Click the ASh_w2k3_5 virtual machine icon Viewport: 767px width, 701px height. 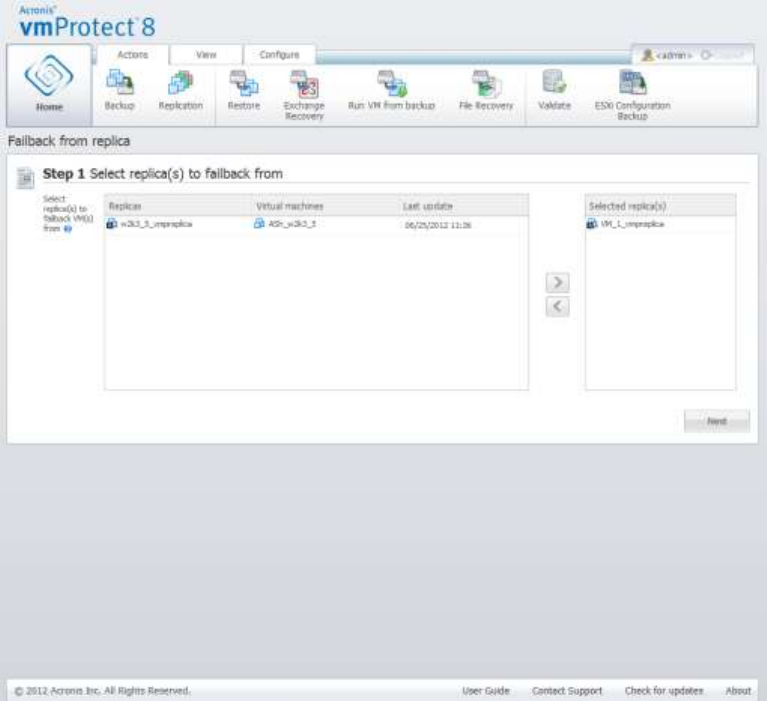coord(259,224)
